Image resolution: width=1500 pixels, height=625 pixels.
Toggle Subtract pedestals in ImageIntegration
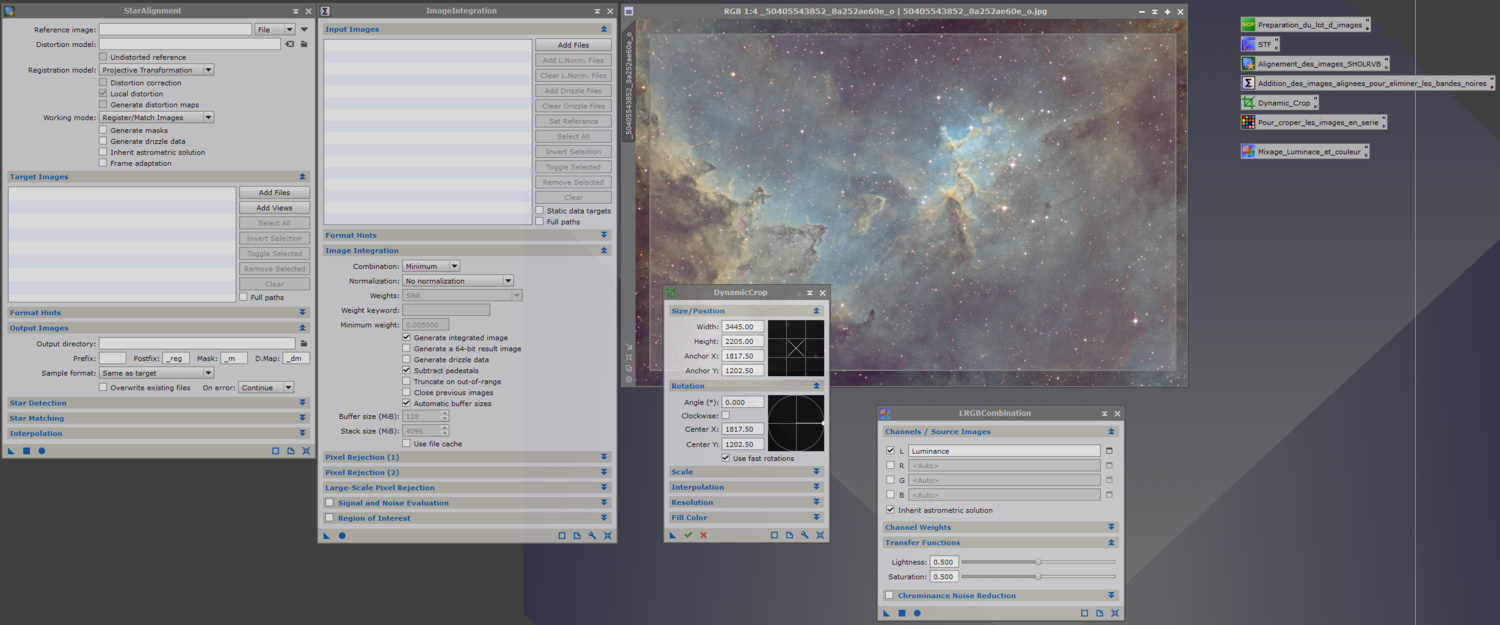point(406,371)
